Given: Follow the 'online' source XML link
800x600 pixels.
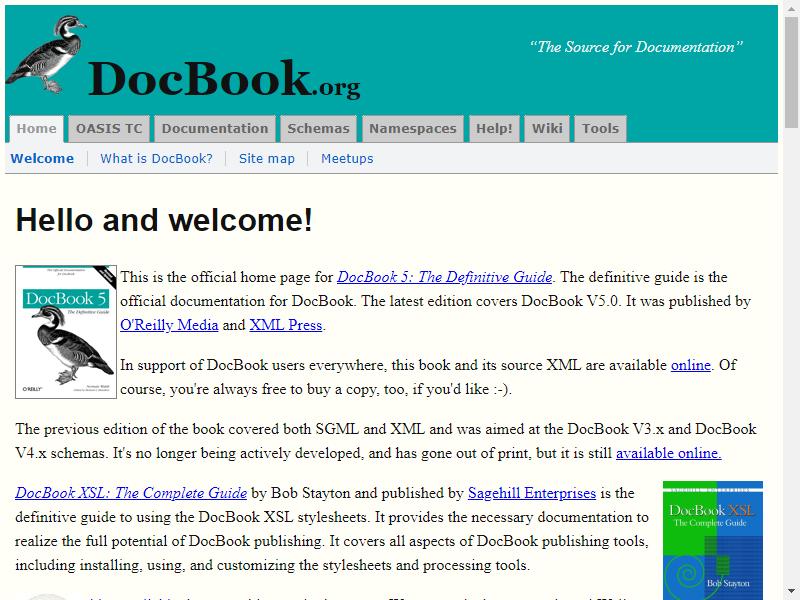Looking at the screenshot, I should (x=691, y=365).
